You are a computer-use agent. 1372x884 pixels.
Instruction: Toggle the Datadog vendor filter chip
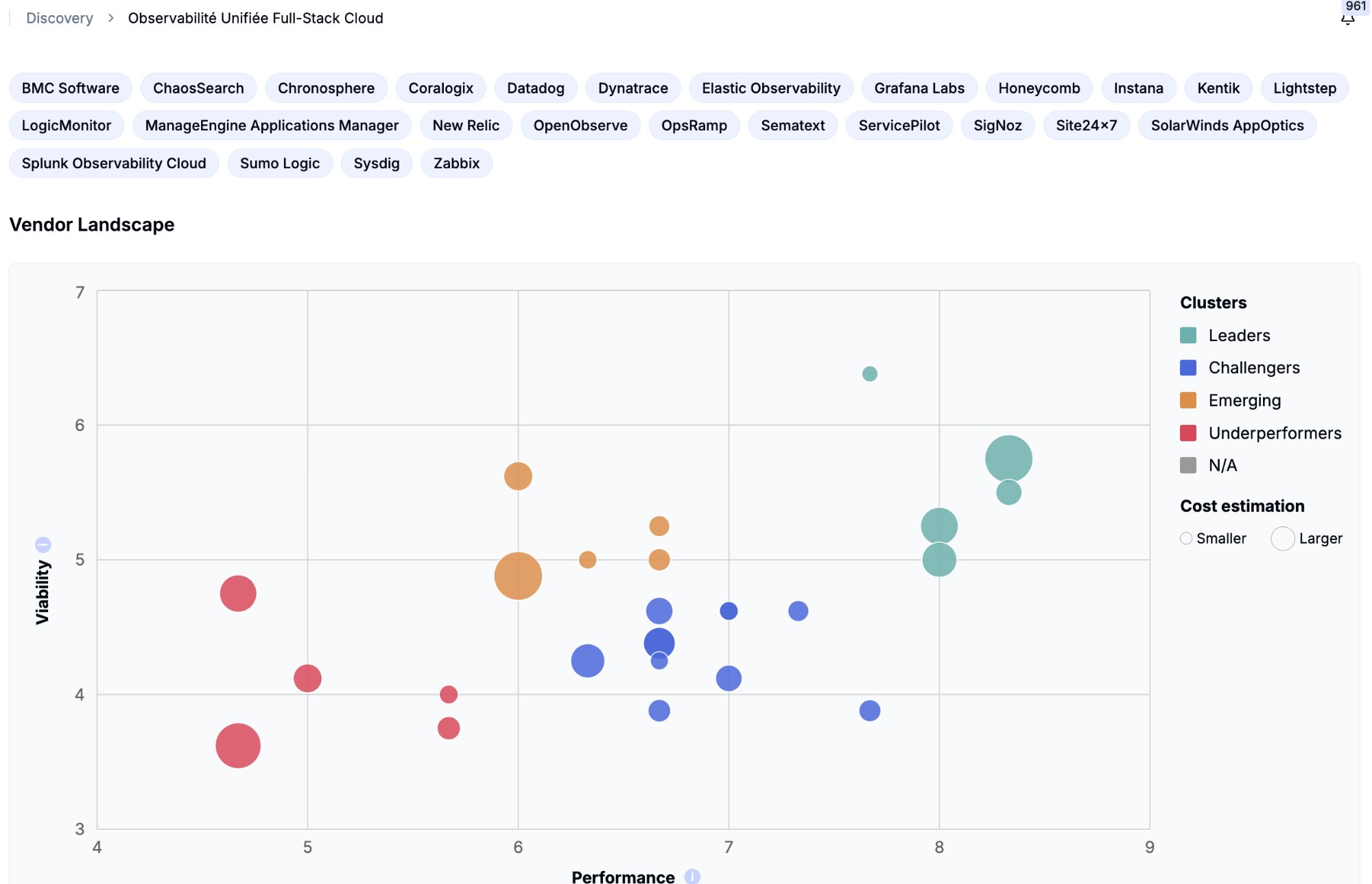[x=535, y=88]
